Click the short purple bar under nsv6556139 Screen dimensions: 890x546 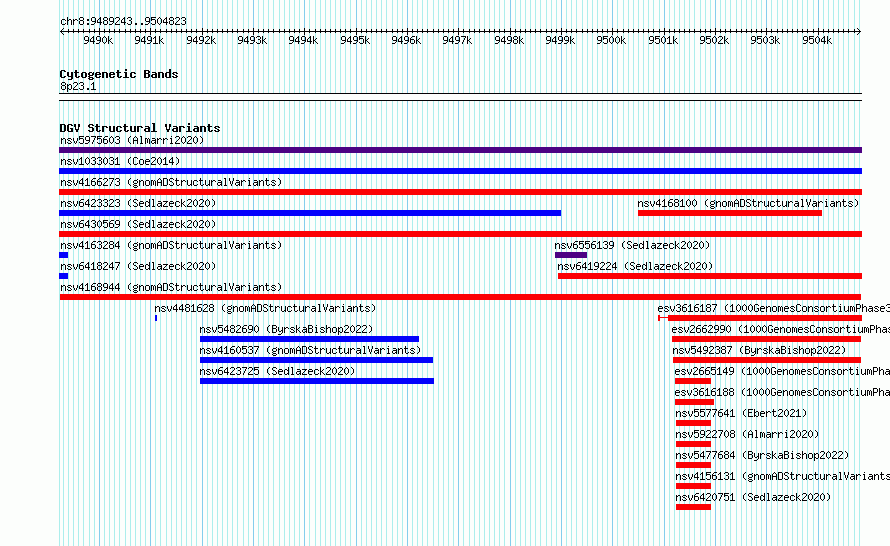point(571,255)
